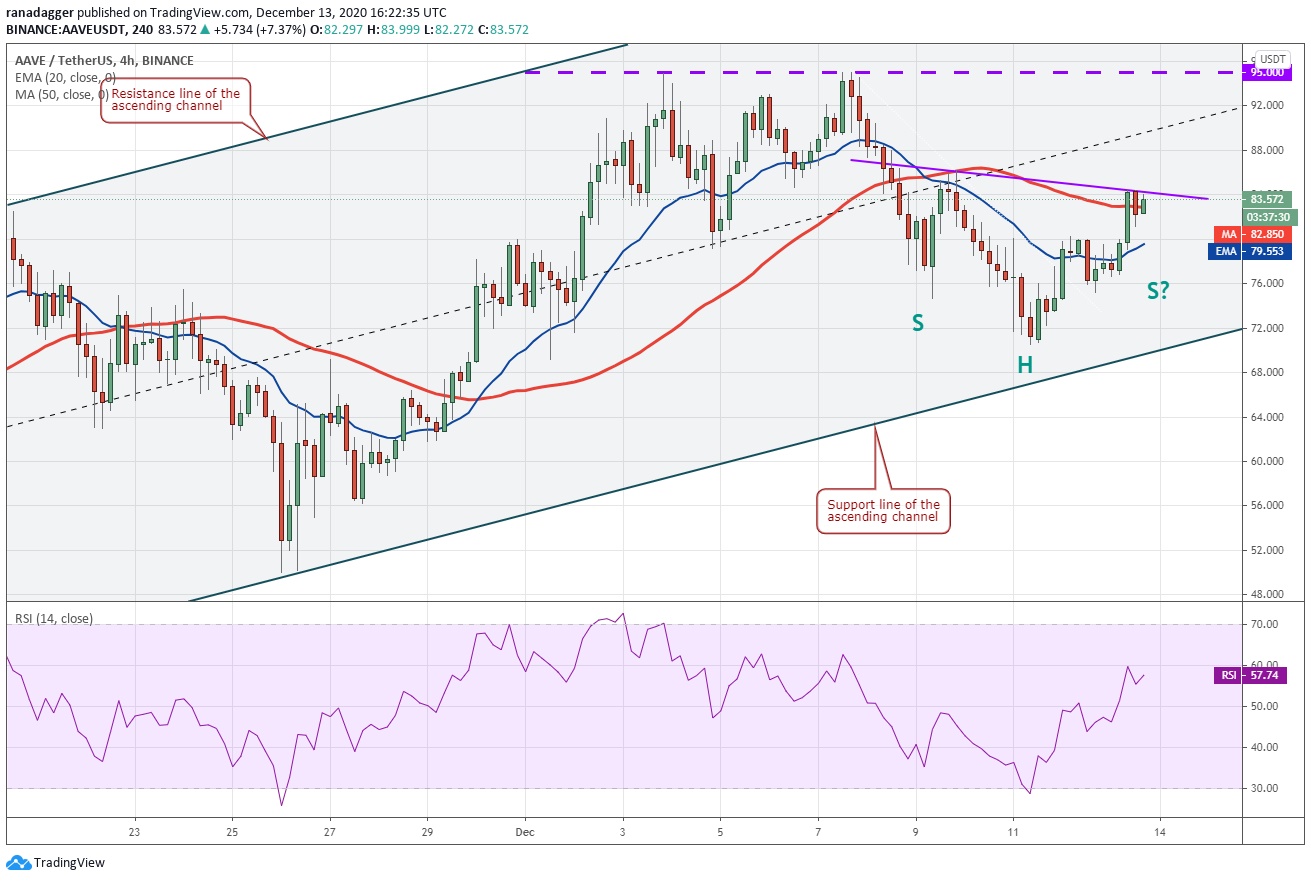Click the purple RSI 57.74 axis tag

1251,676
